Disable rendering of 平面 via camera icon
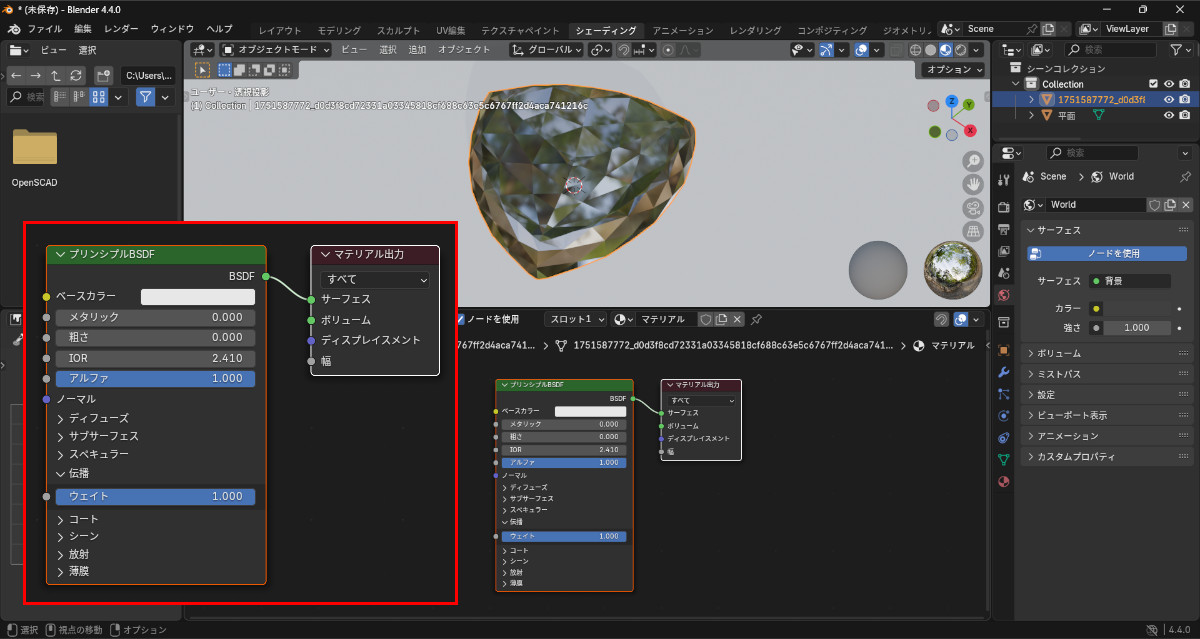The height and width of the screenshot is (639, 1200). click(x=1185, y=115)
